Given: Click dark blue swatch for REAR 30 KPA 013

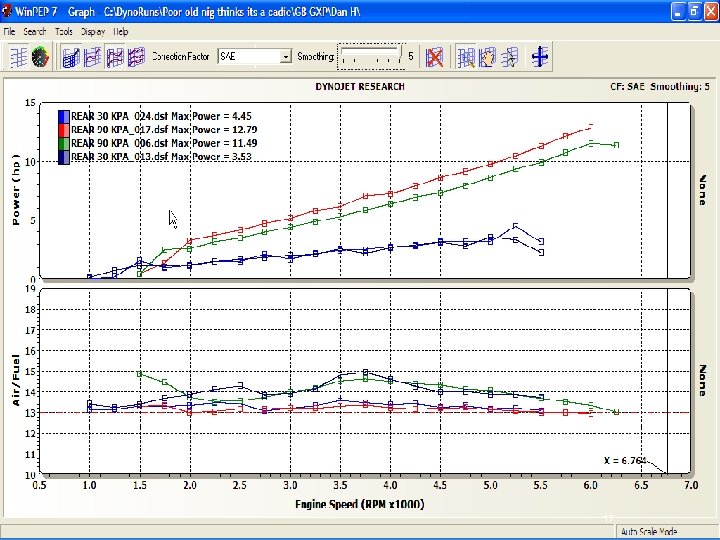Looking at the screenshot, I should click(64, 157).
